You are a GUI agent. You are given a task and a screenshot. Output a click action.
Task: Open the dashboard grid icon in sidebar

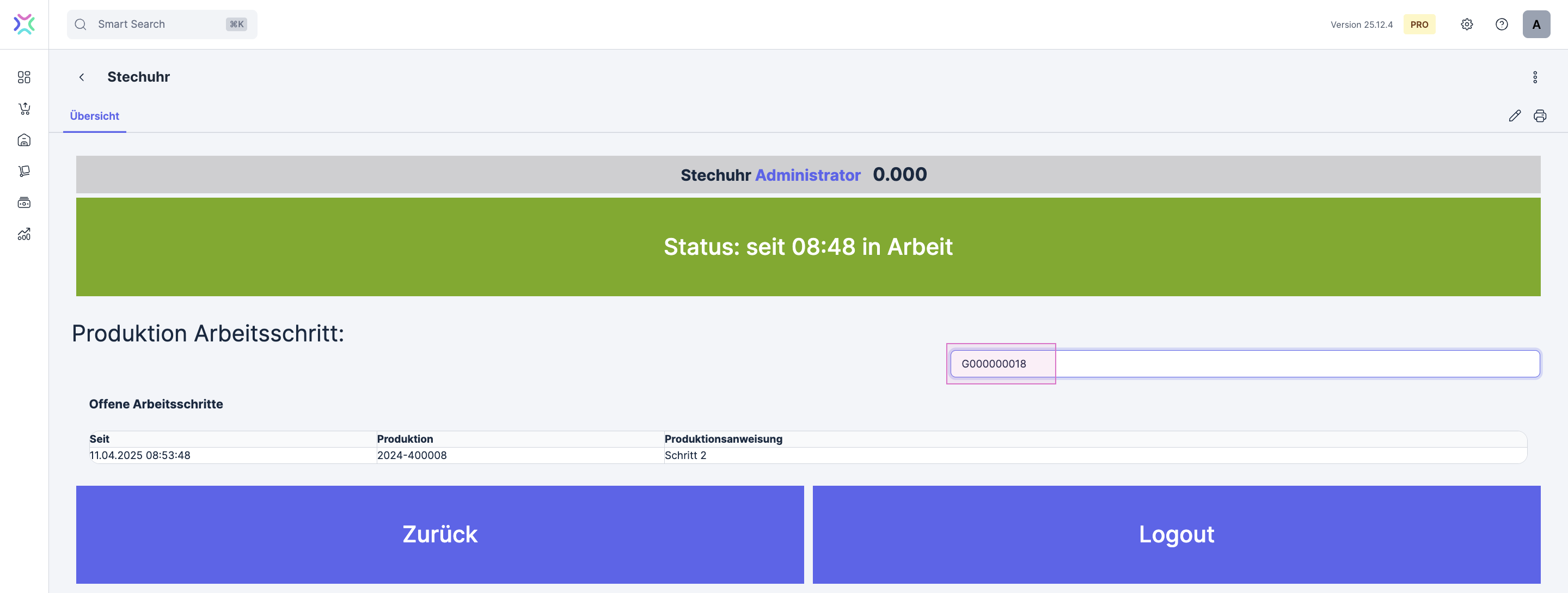pos(24,77)
